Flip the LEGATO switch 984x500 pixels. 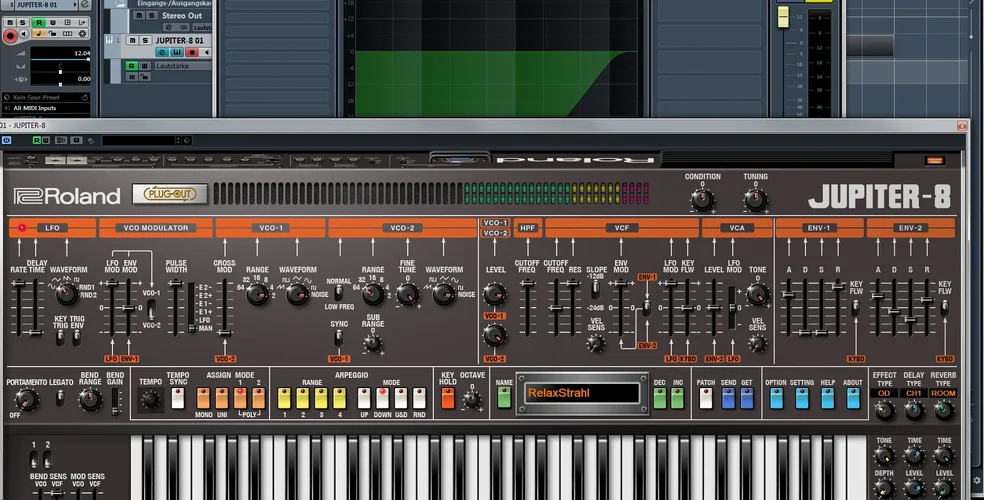pos(60,398)
